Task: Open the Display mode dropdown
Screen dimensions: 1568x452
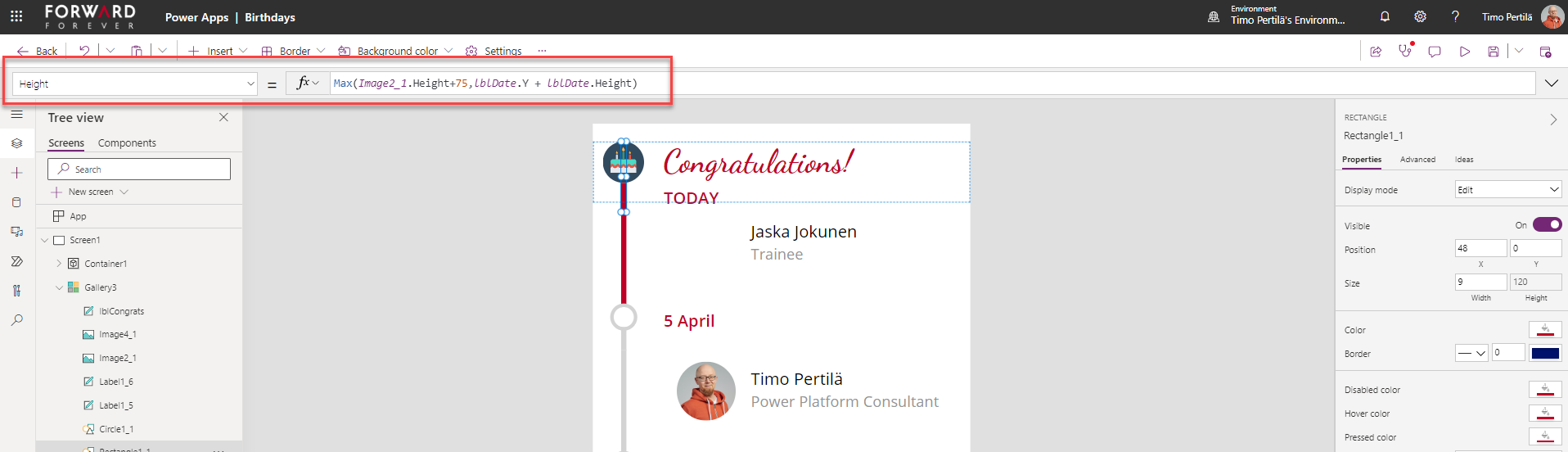Action: pyautogui.click(x=1507, y=190)
